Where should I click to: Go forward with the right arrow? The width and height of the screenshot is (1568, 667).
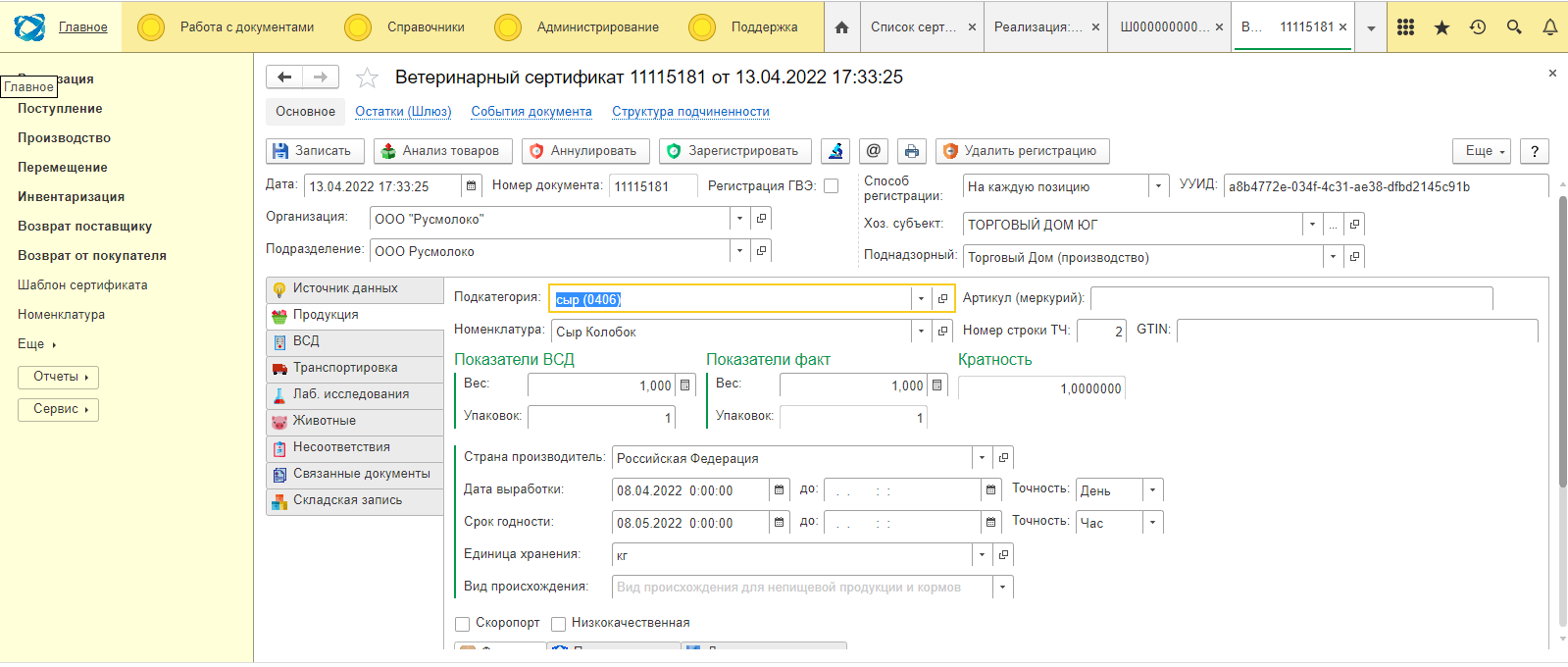(x=321, y=77)
